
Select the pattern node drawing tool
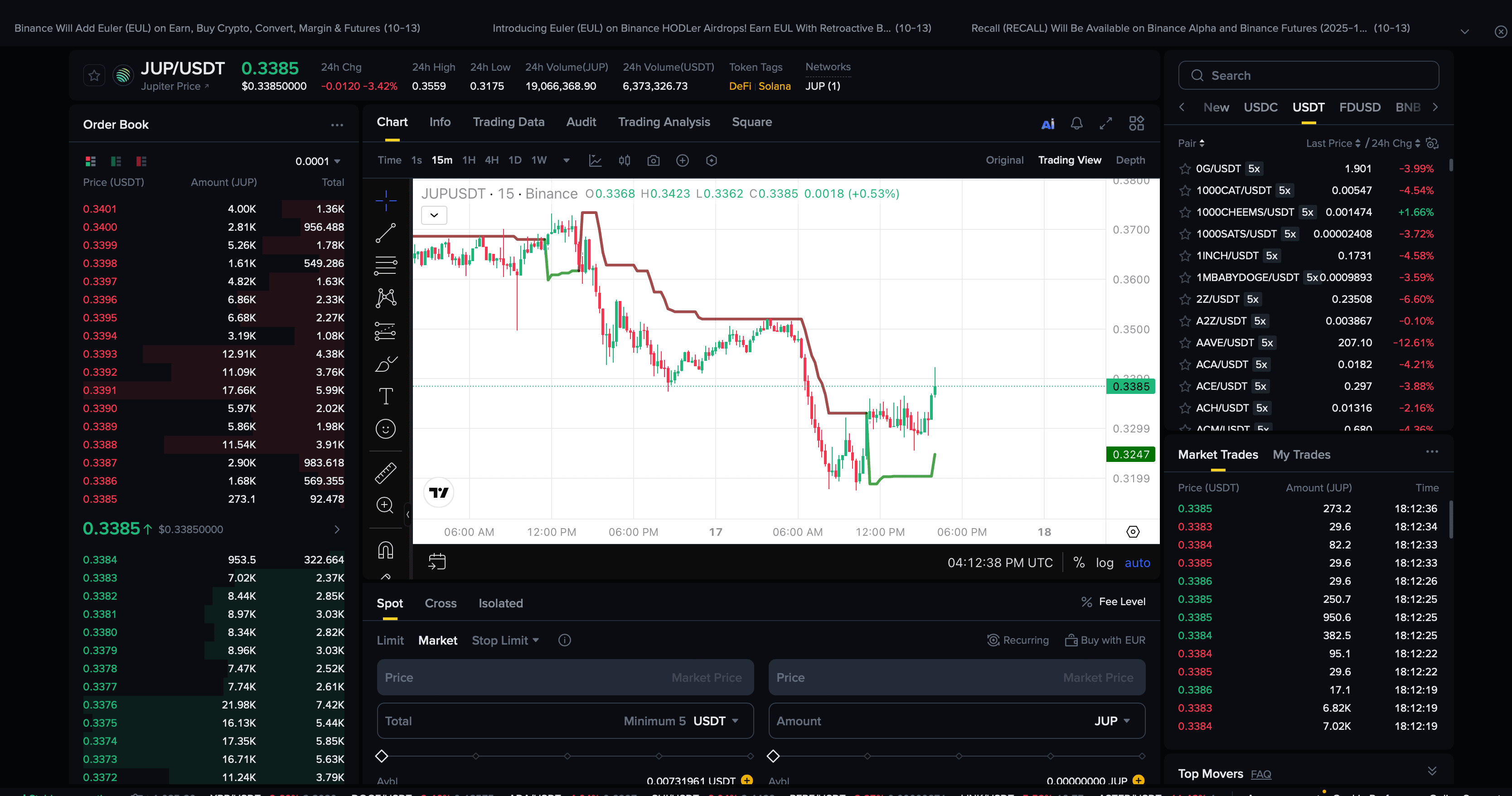[386, 298]
